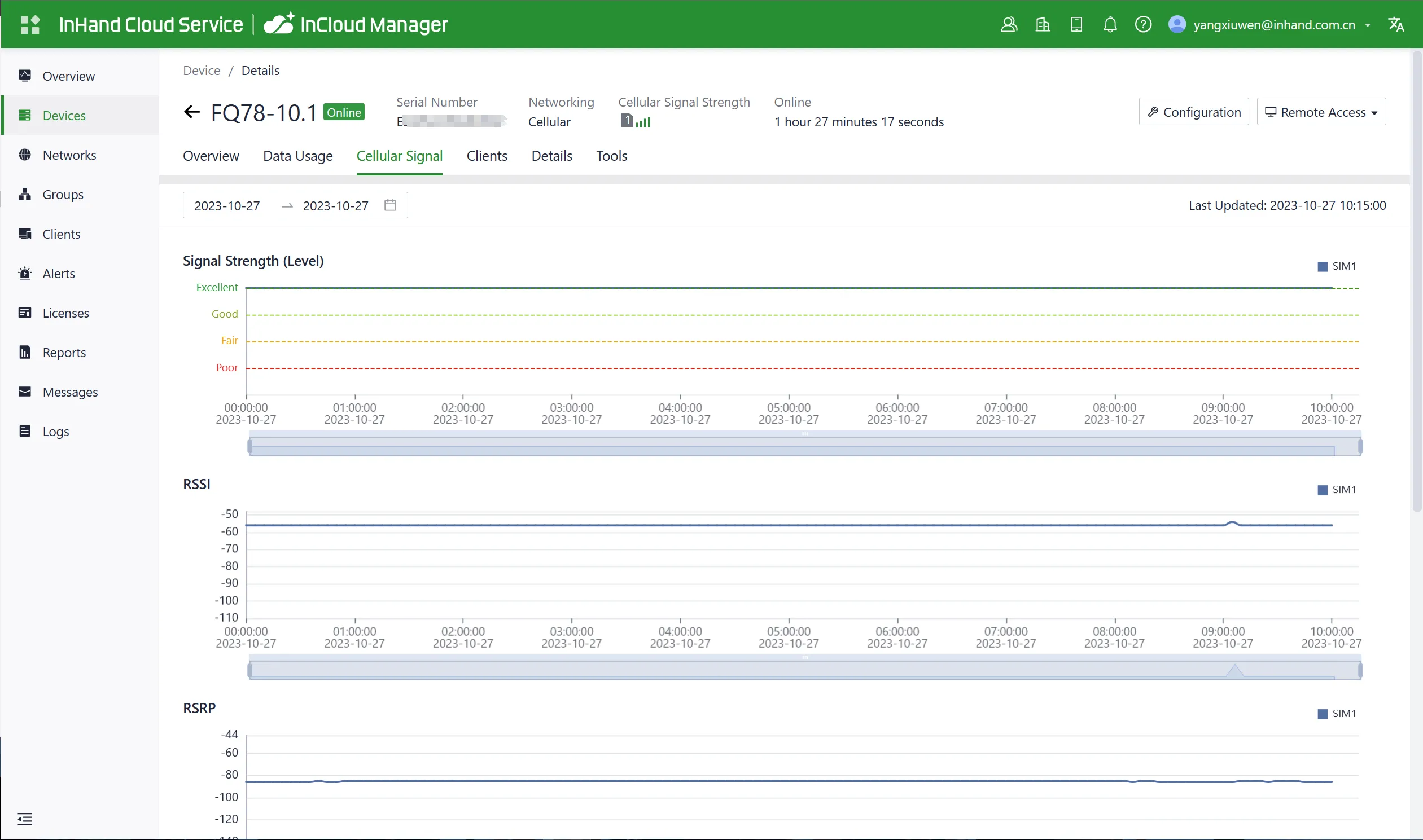1423x840 pixels.
Task: Toggle SIM1 legend in RSSI chart
Action: click(1337, 490)
